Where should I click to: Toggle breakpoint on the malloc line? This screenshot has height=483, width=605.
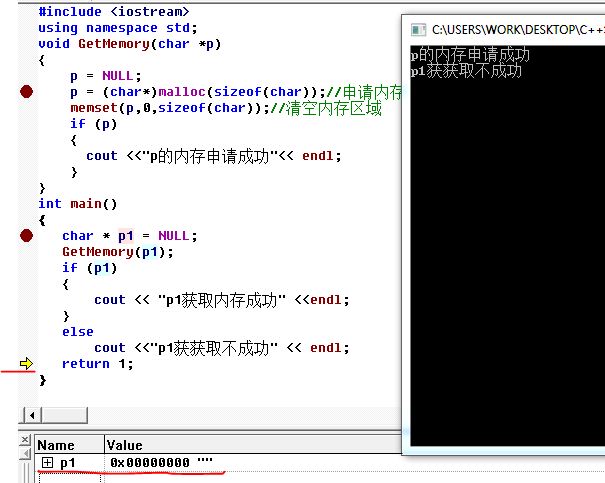click(x=26, y=92)
